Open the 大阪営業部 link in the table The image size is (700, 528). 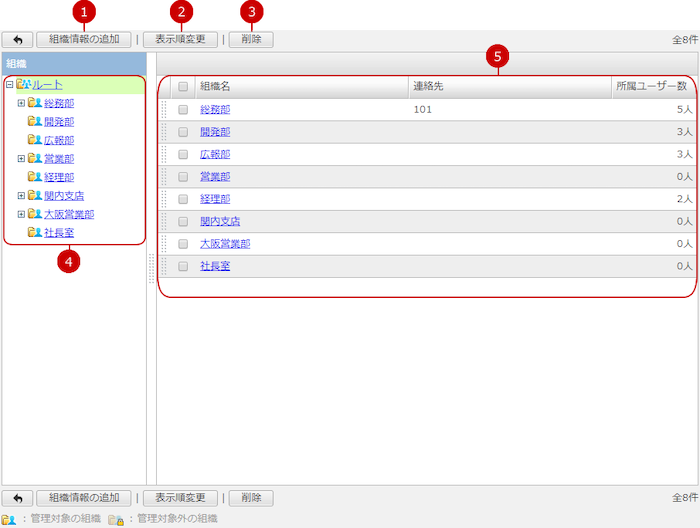tap(224, 243)
